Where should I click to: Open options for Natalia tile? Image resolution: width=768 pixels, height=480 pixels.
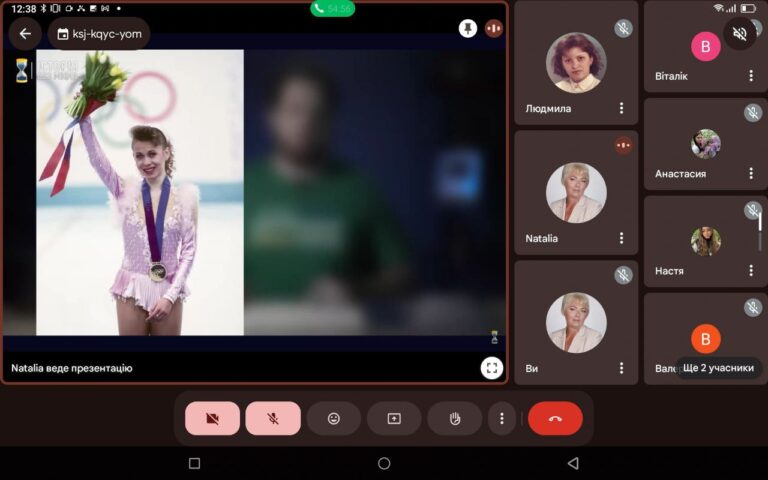tap(621, 238)
